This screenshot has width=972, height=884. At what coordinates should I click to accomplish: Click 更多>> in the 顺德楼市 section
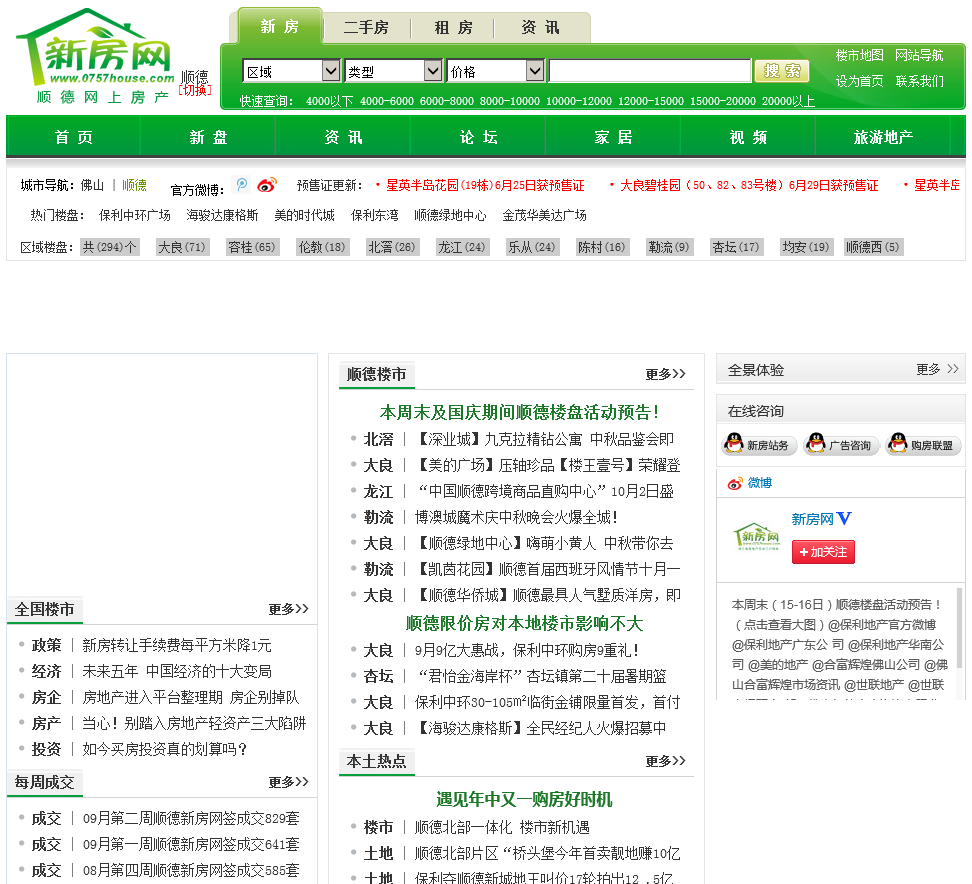(665, 374)
